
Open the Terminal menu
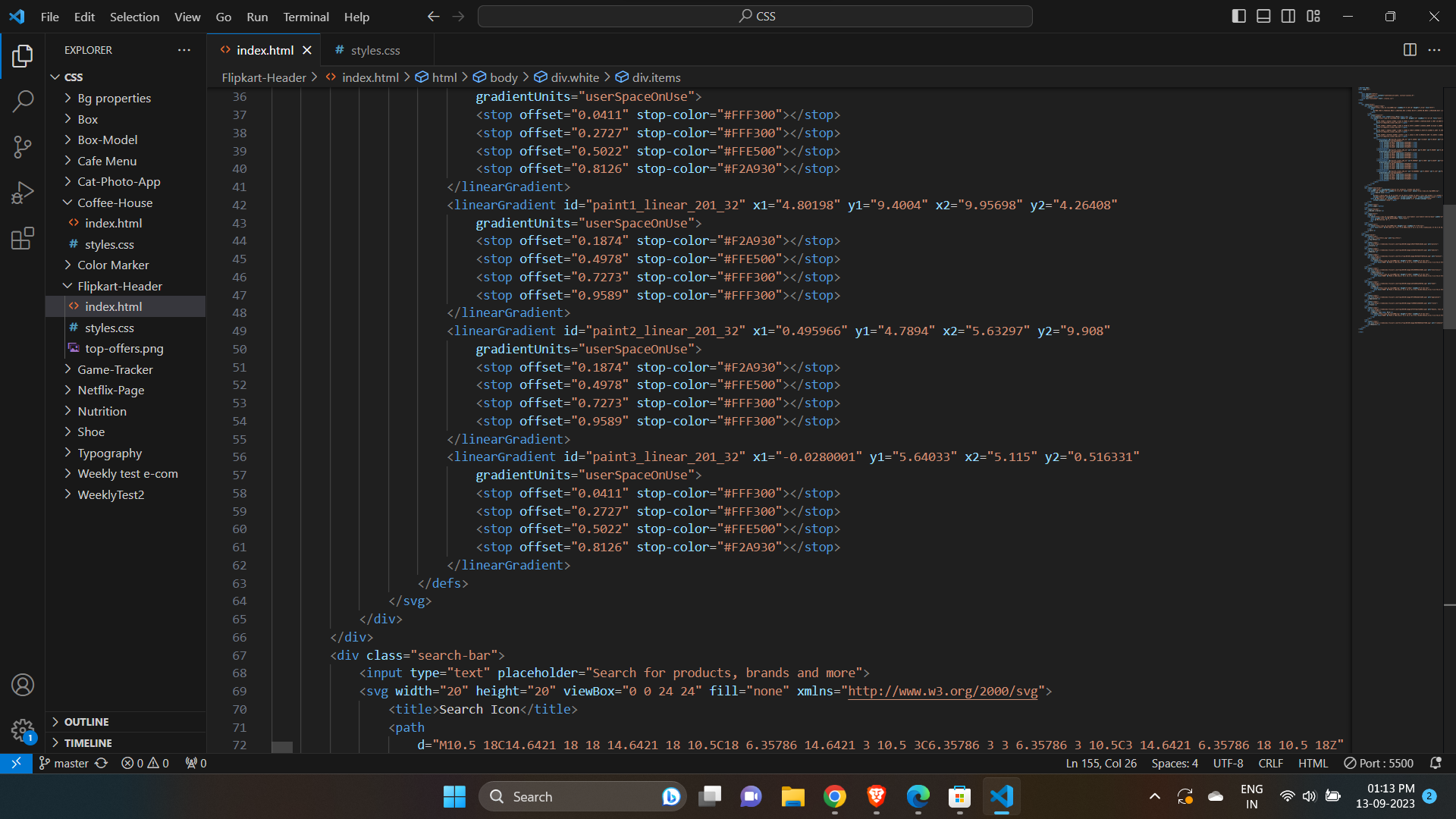click(305, 16)
